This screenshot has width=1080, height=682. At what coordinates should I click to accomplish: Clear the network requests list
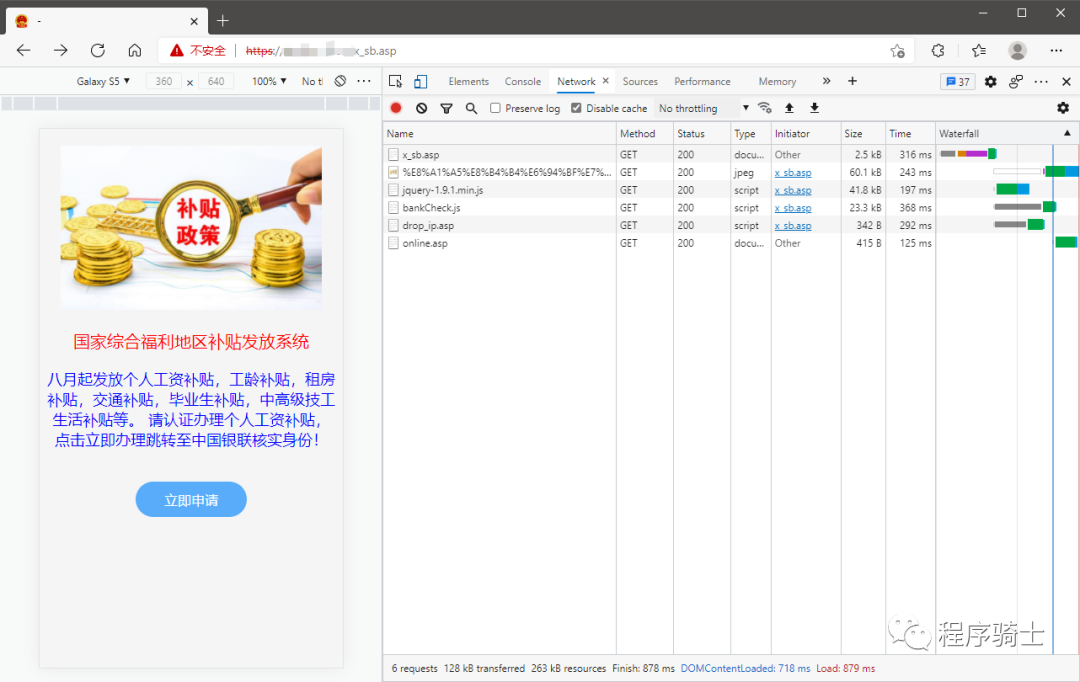420,107
